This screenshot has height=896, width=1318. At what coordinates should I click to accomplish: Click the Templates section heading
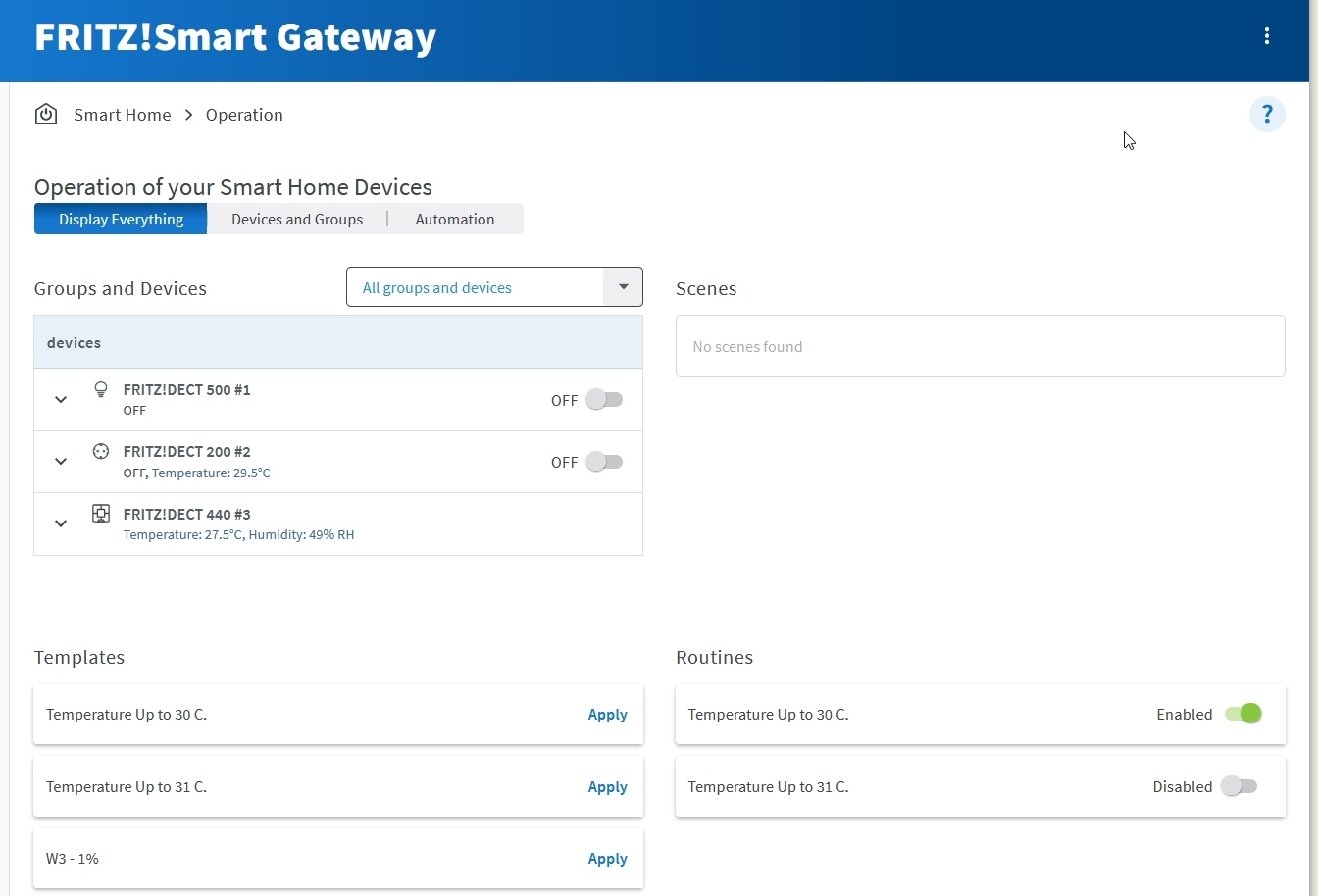tap(79, 657)
